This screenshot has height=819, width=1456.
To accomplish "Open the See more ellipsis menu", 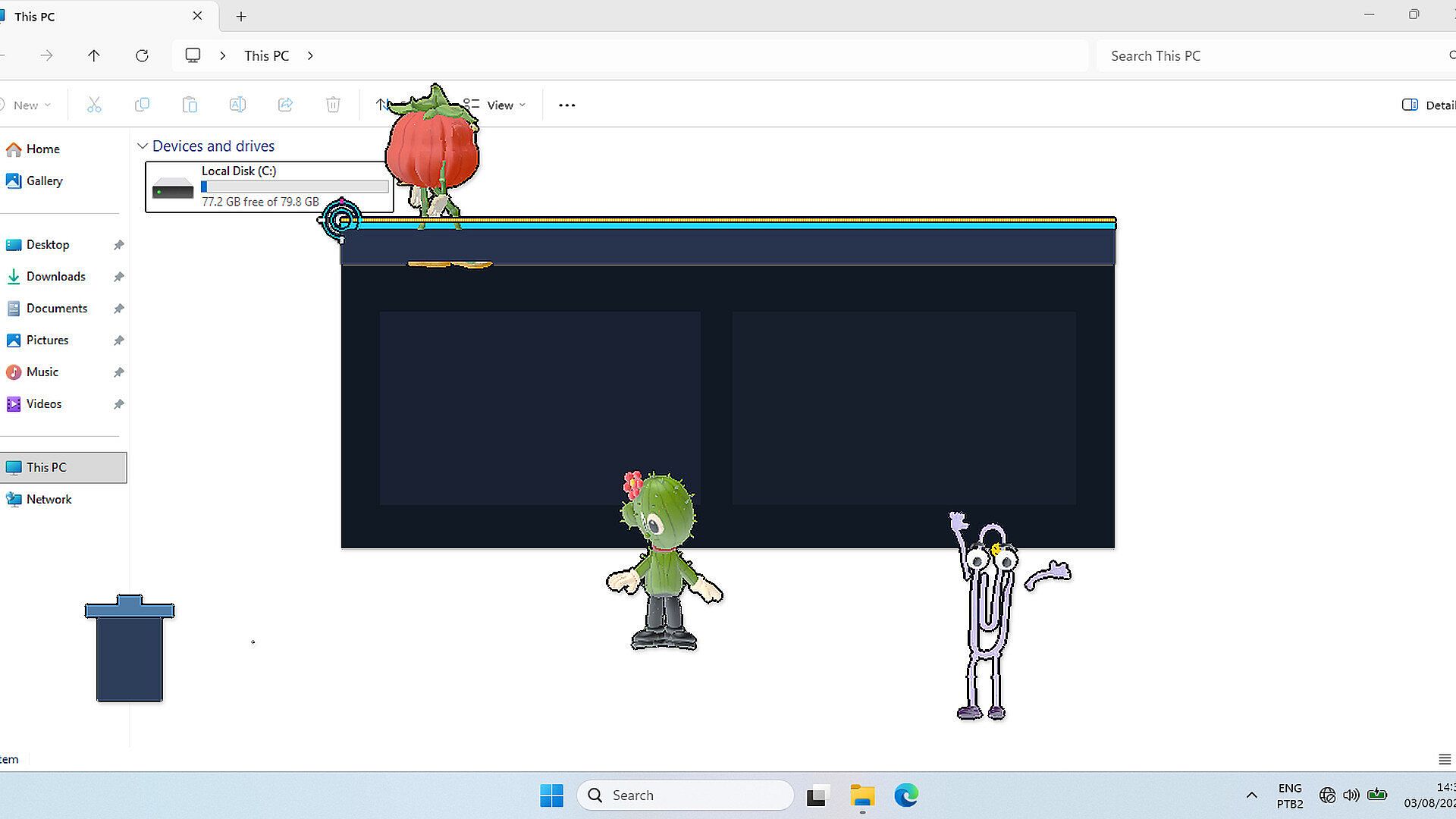I will coord(566,105).
